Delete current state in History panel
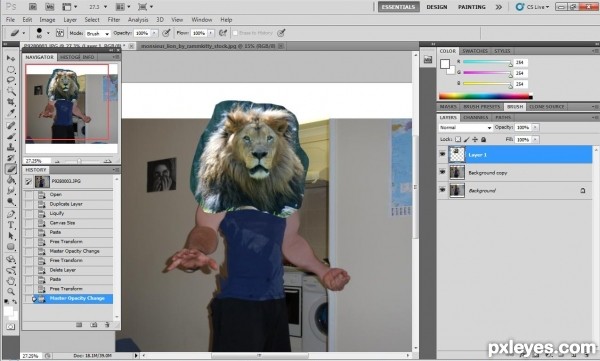 (107, 325)
